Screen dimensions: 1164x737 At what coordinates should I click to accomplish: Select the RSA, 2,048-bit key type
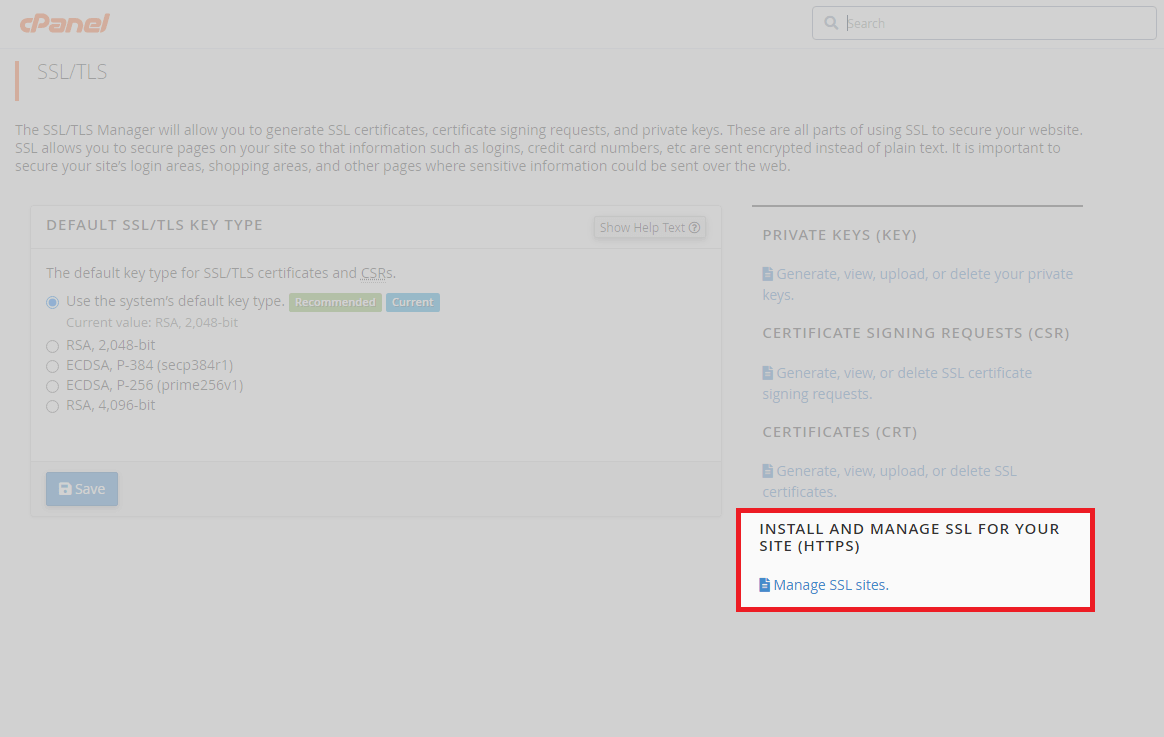point(52,345)
